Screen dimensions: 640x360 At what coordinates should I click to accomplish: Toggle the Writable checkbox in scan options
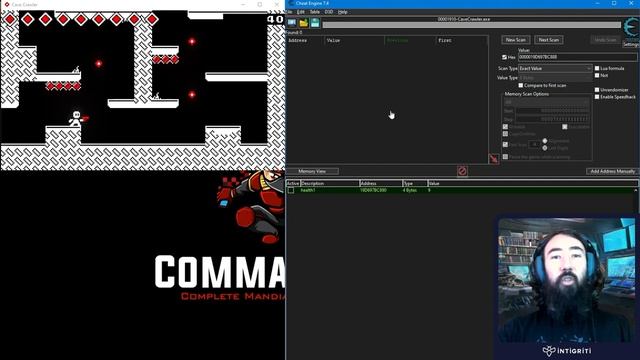coord(505,127)
